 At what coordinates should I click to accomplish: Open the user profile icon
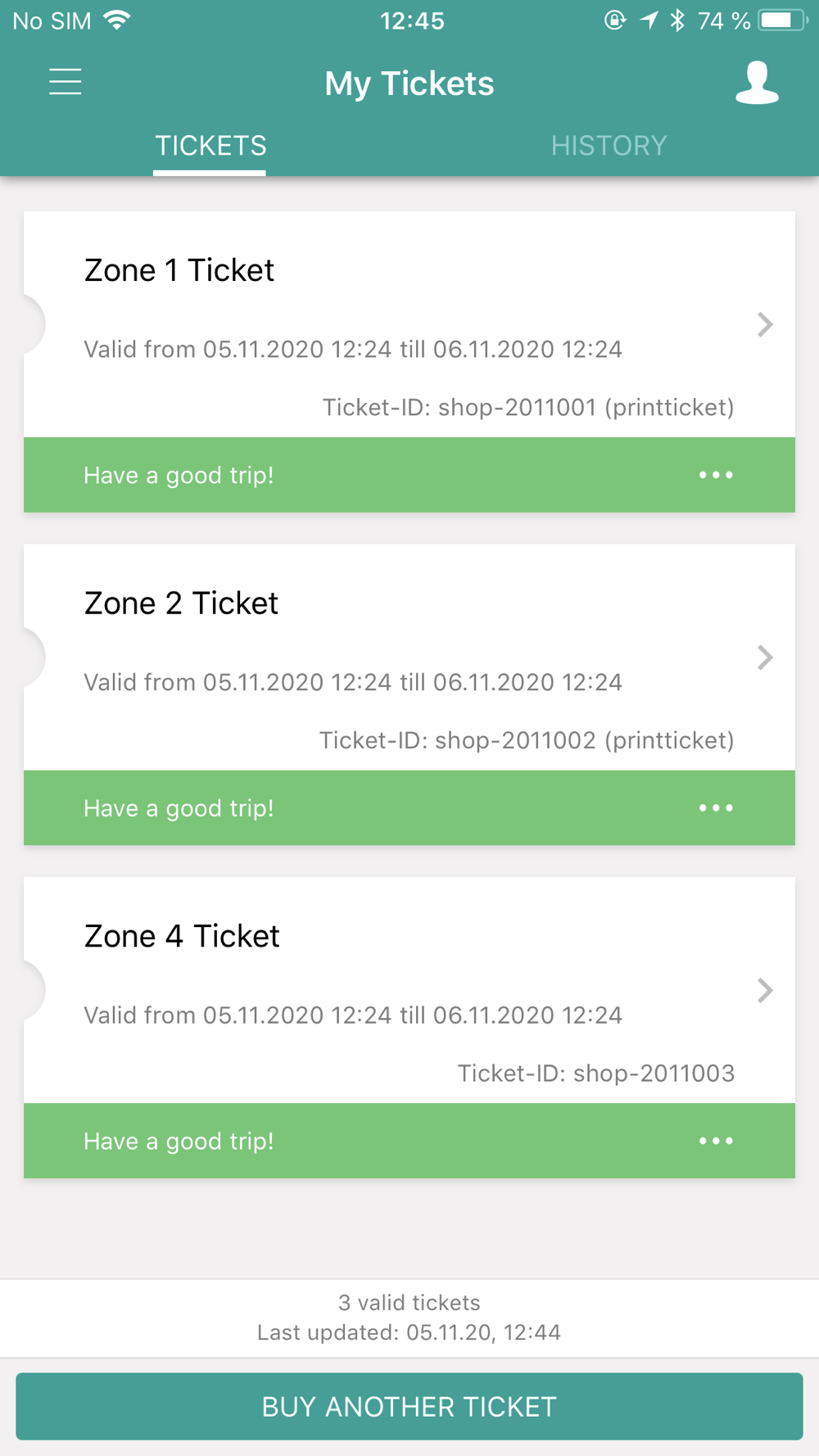757,83
